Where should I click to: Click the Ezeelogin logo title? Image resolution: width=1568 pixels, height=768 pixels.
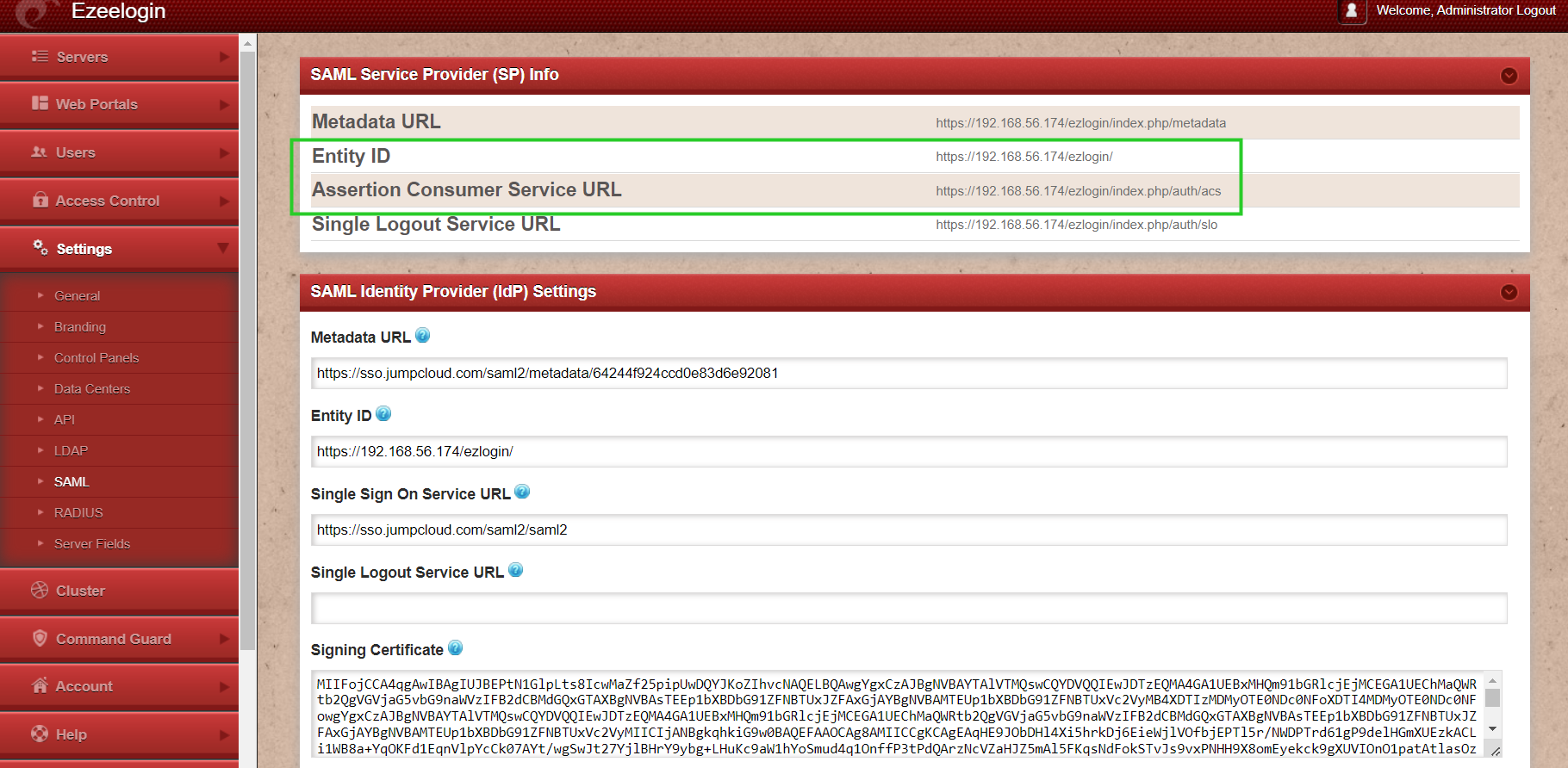(118, 11)
